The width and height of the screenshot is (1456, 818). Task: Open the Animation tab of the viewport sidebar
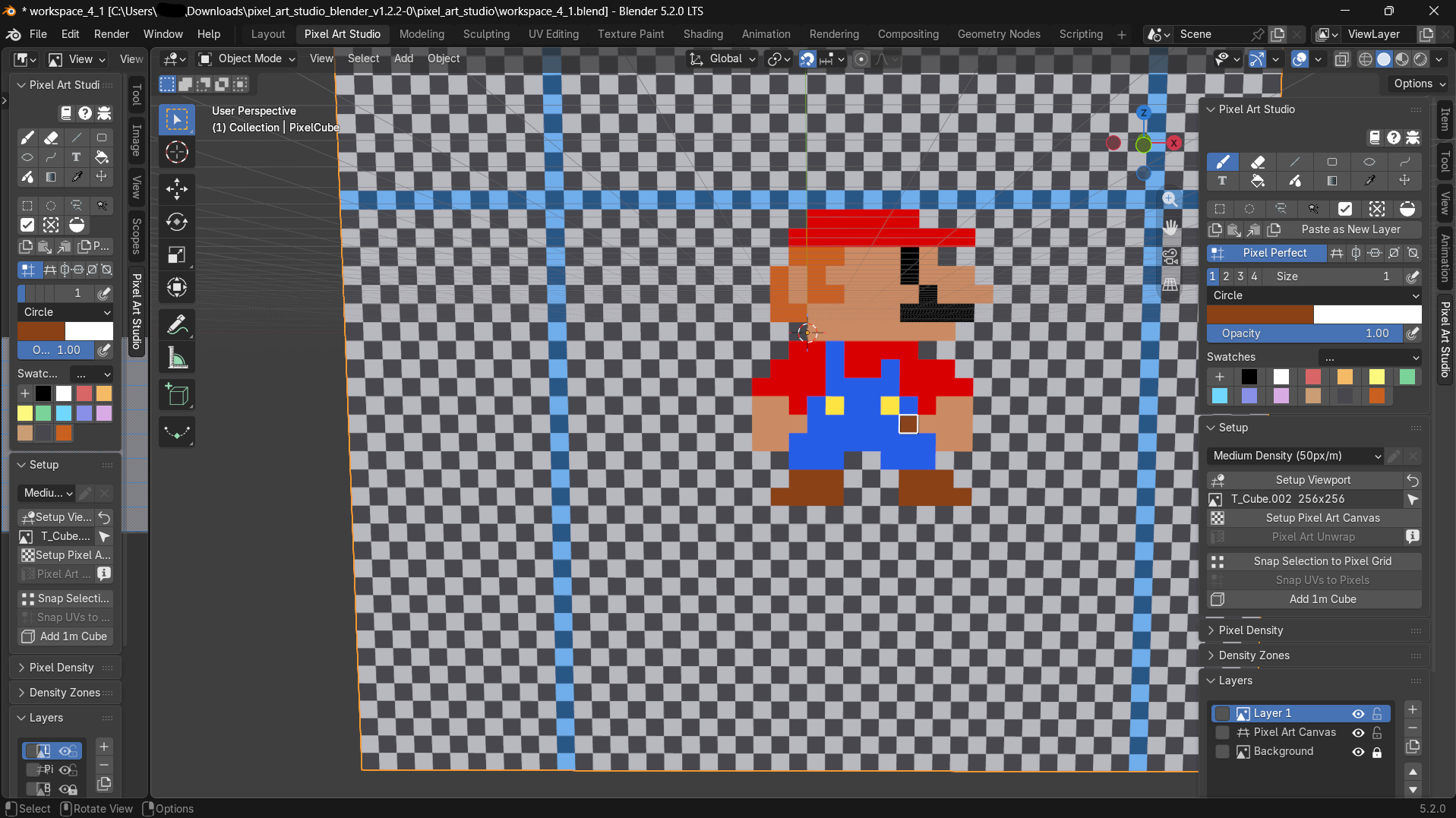click(1445, 257)
